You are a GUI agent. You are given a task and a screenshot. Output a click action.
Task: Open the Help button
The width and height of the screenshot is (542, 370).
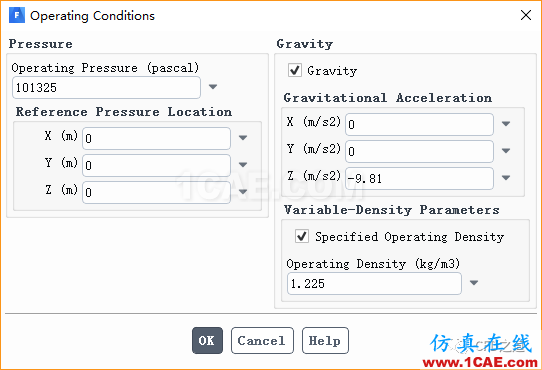pos(325,341)
